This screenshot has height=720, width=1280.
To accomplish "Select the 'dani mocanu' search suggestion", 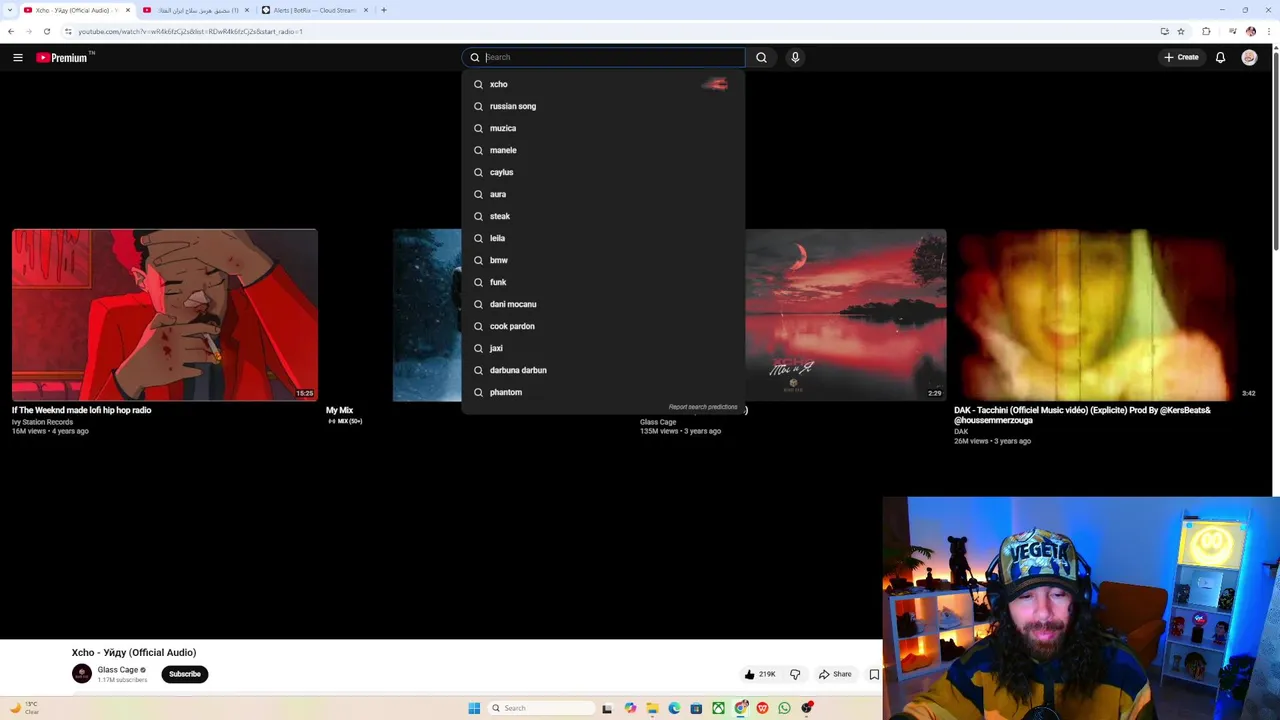I will pos(603,304).
